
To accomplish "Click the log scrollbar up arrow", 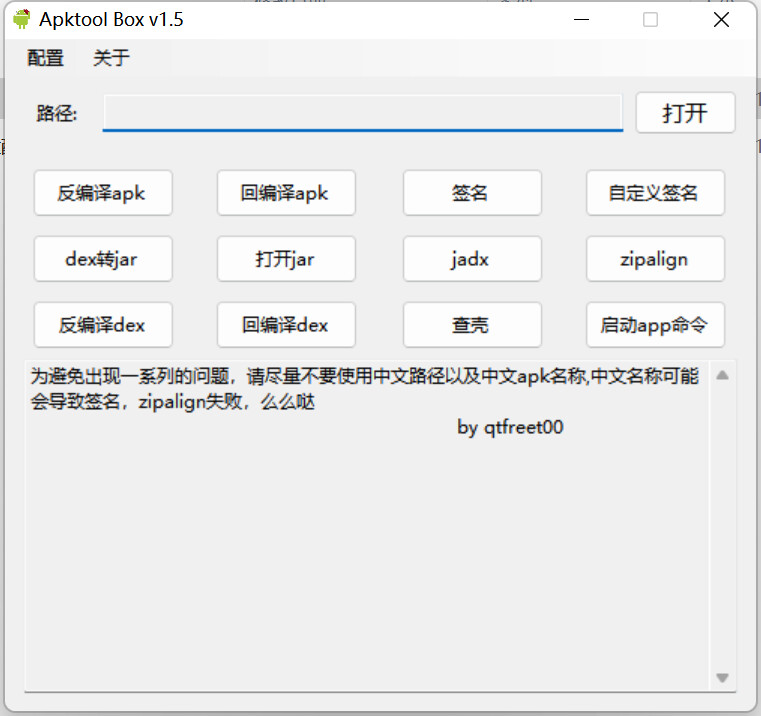I will click(722, 375).
